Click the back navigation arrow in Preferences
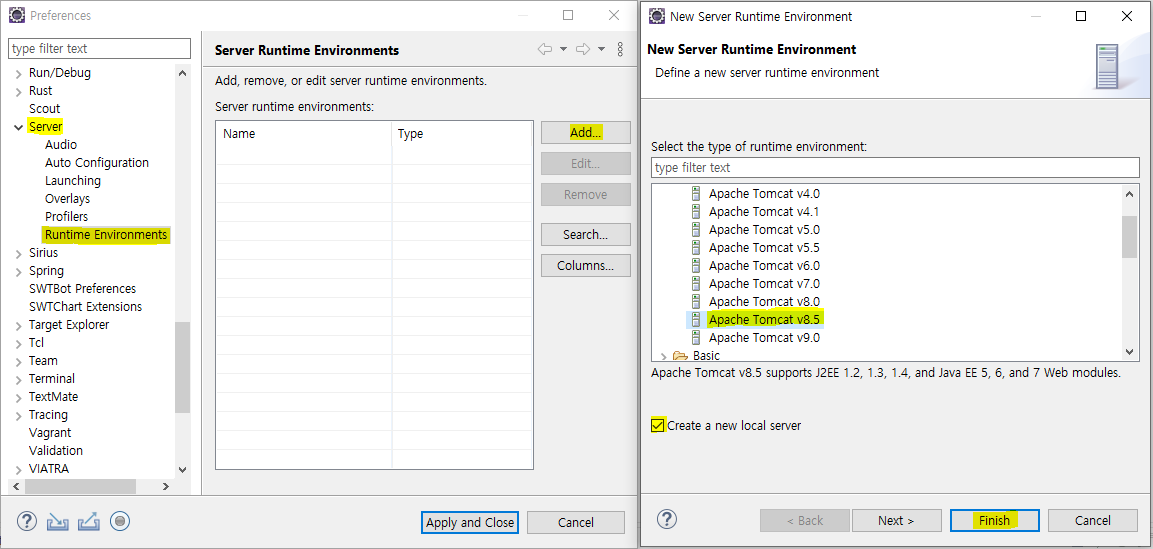 click(545, 49)
